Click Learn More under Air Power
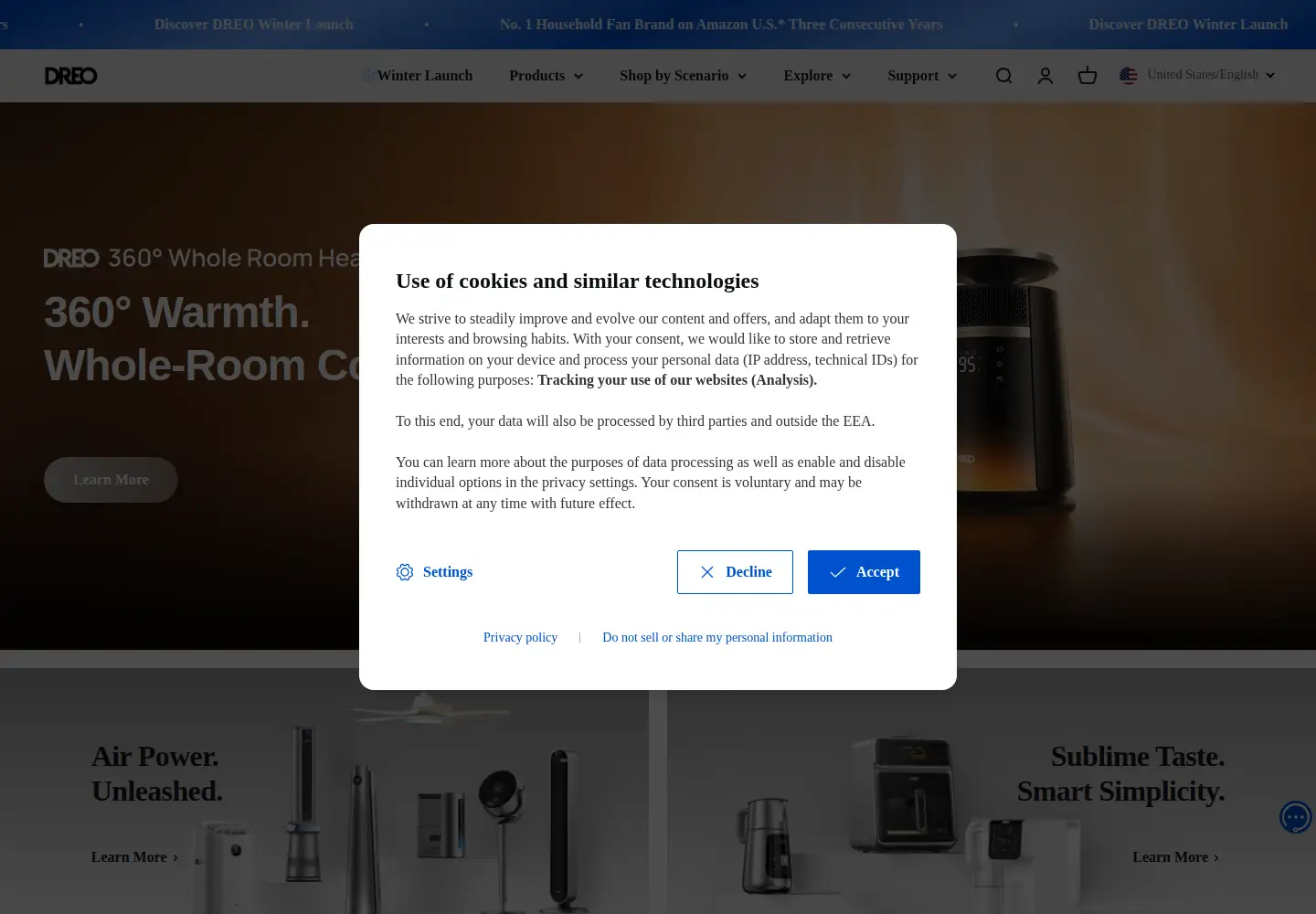Image resolution: width=1316 pixels, height=914 pixels. [134, 857]
